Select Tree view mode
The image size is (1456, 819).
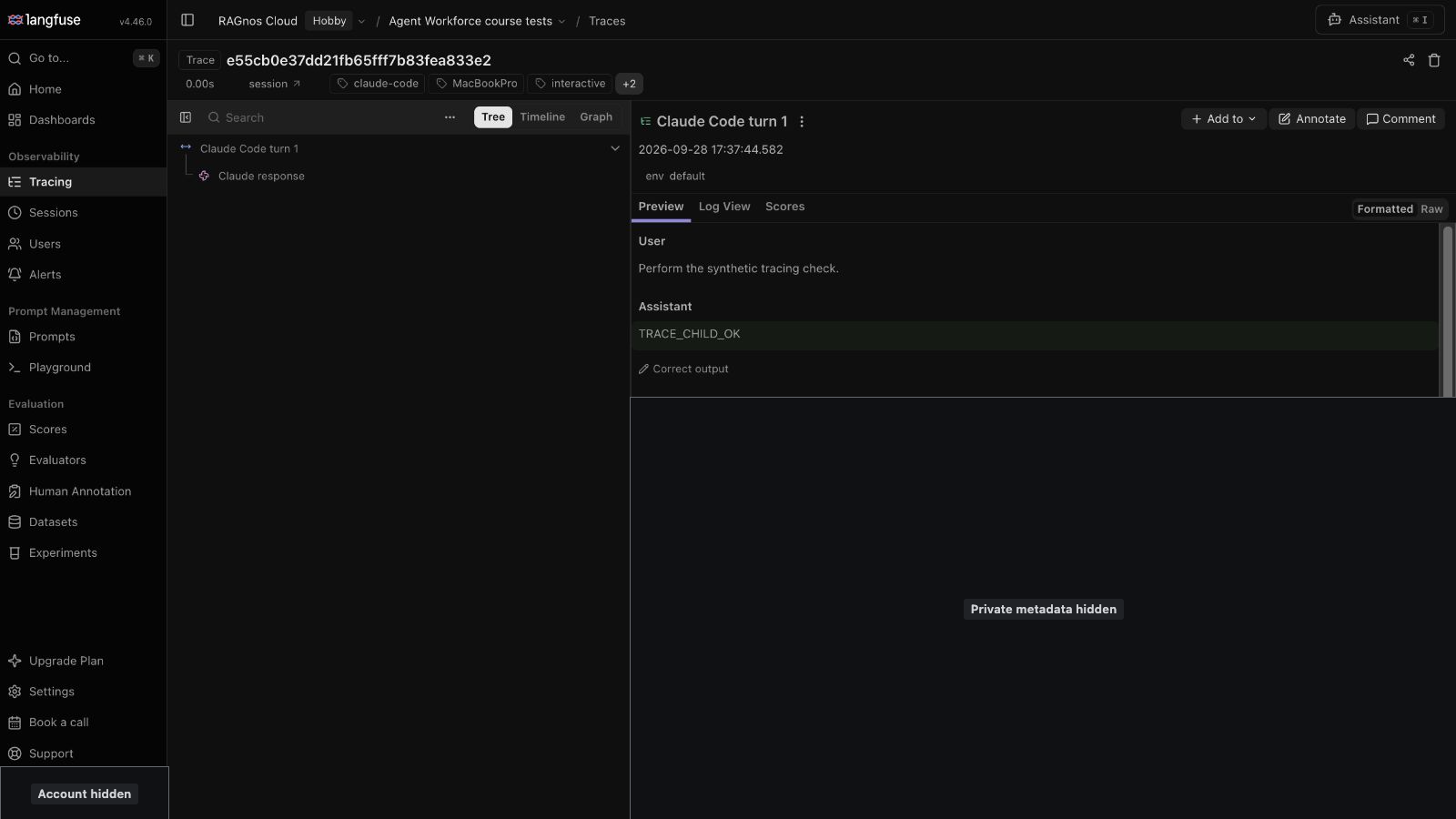click(x=492, y=117)
